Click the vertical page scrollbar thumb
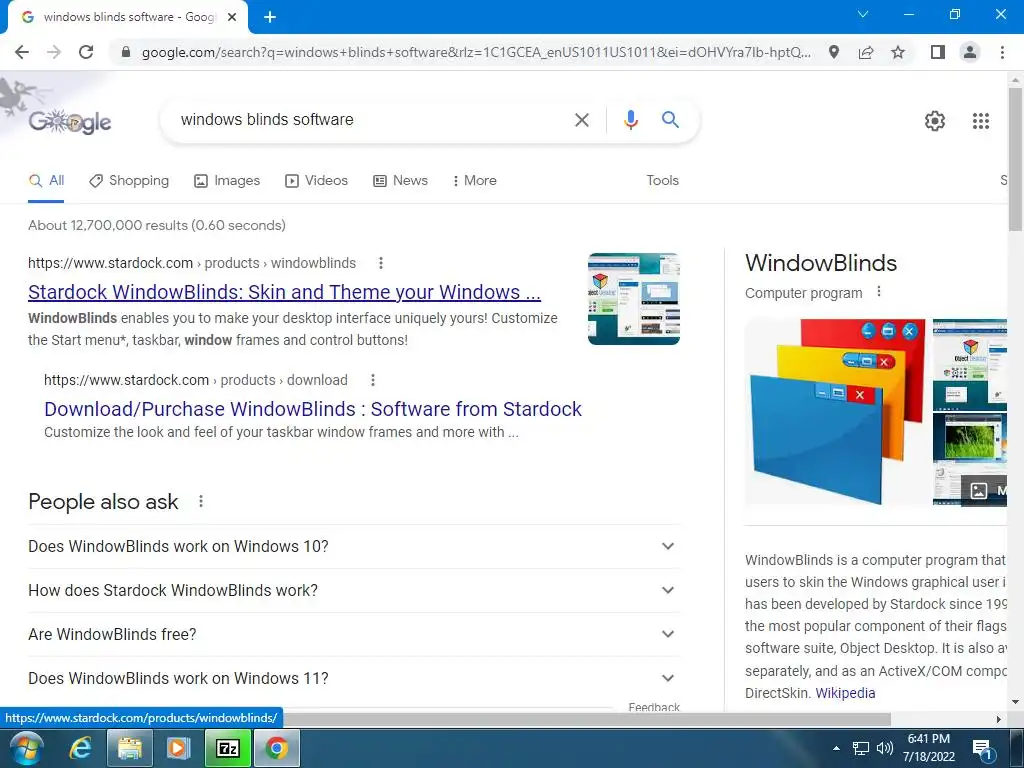1024x768 pixels. coord(1015,159)
